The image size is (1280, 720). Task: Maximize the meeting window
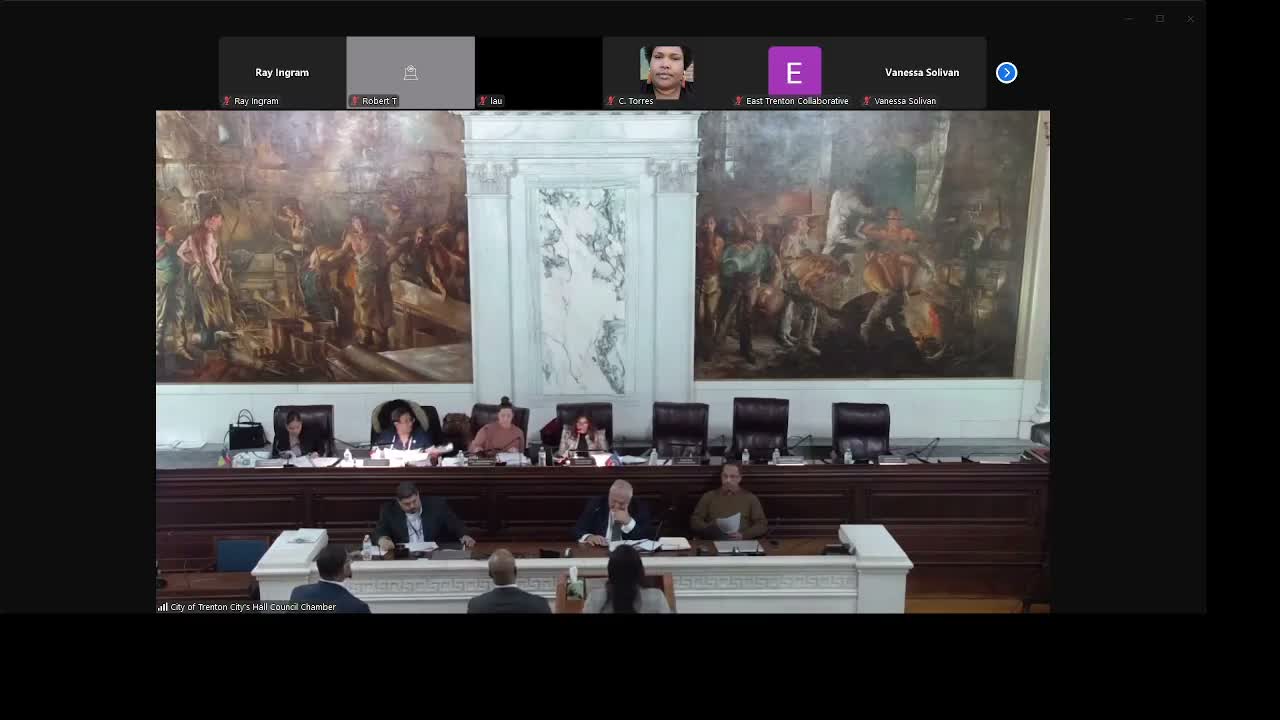1160,19
